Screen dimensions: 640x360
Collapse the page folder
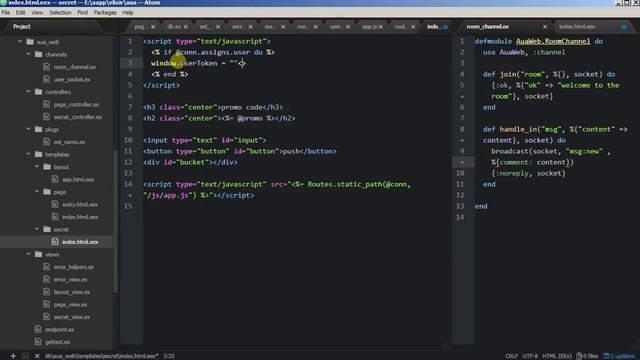tap(37, 191)
